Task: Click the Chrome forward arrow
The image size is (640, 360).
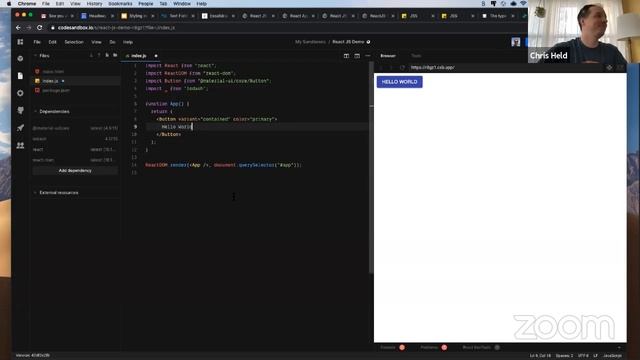Action: (x=29, y=28)
